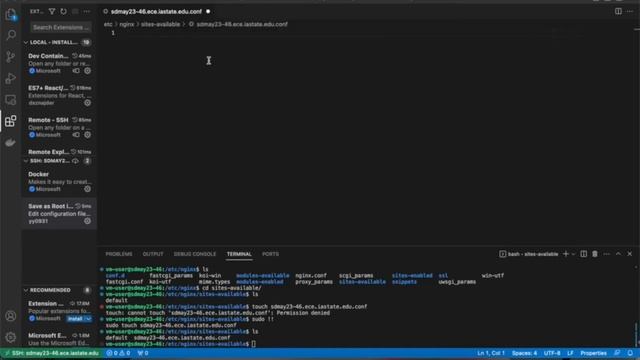Go to line via Ln 1, Col 1
Screen dimensions: 640x360
pyautogui.click(x=491, y=353)
